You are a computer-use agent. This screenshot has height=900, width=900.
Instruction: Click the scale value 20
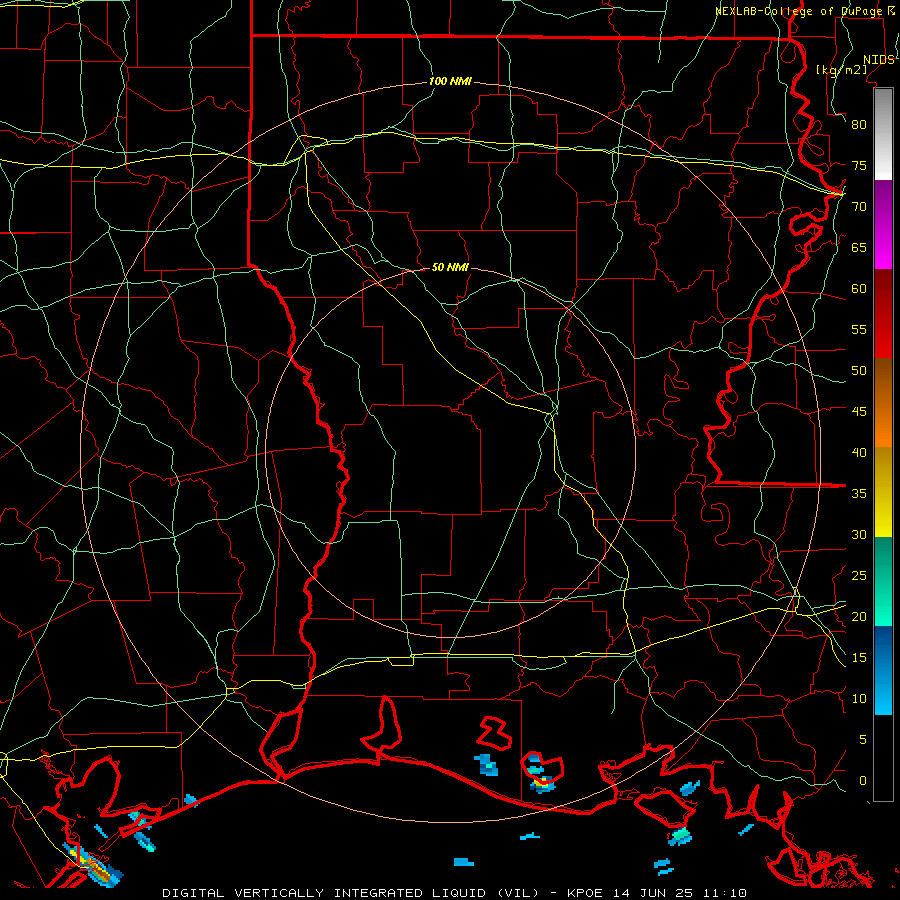859,616
